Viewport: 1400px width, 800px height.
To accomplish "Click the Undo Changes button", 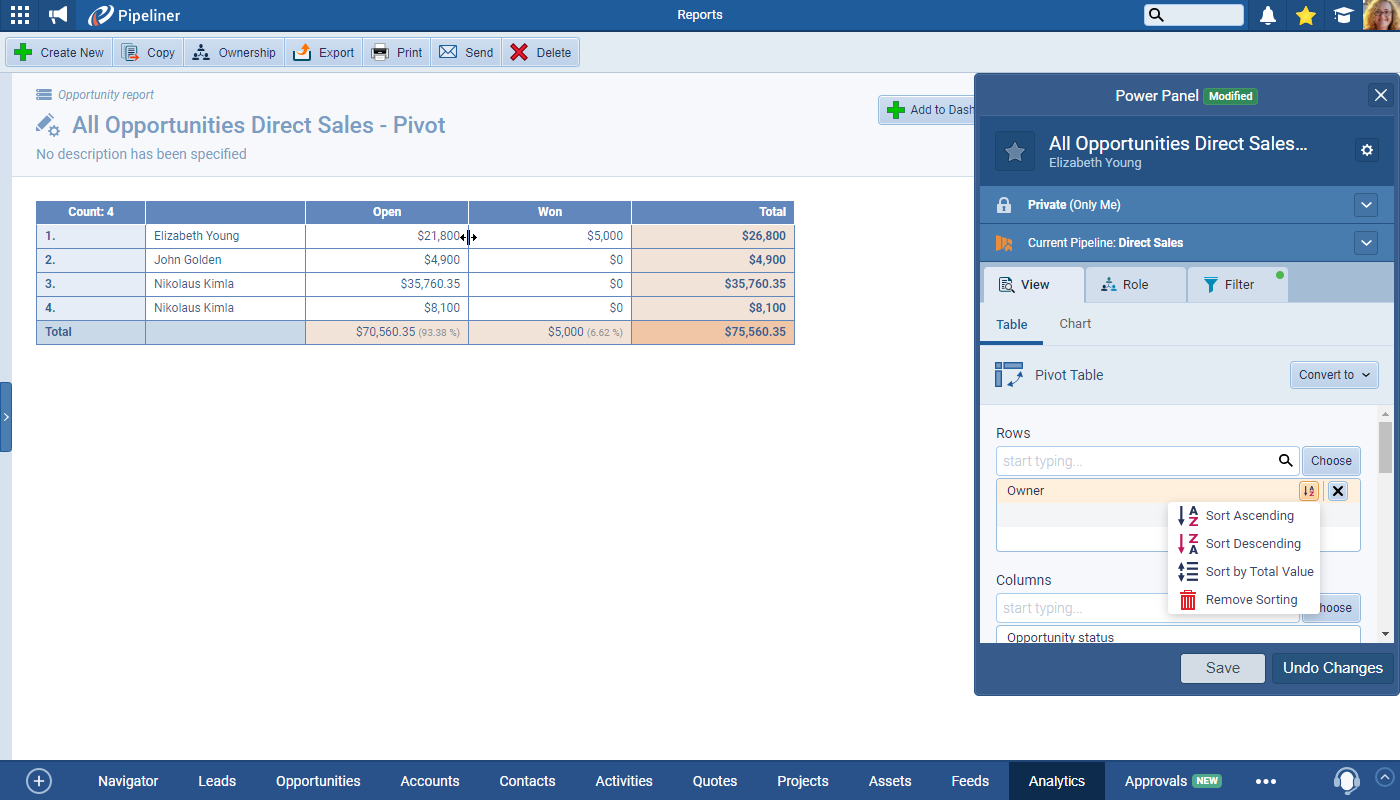I will [1332, 668].
